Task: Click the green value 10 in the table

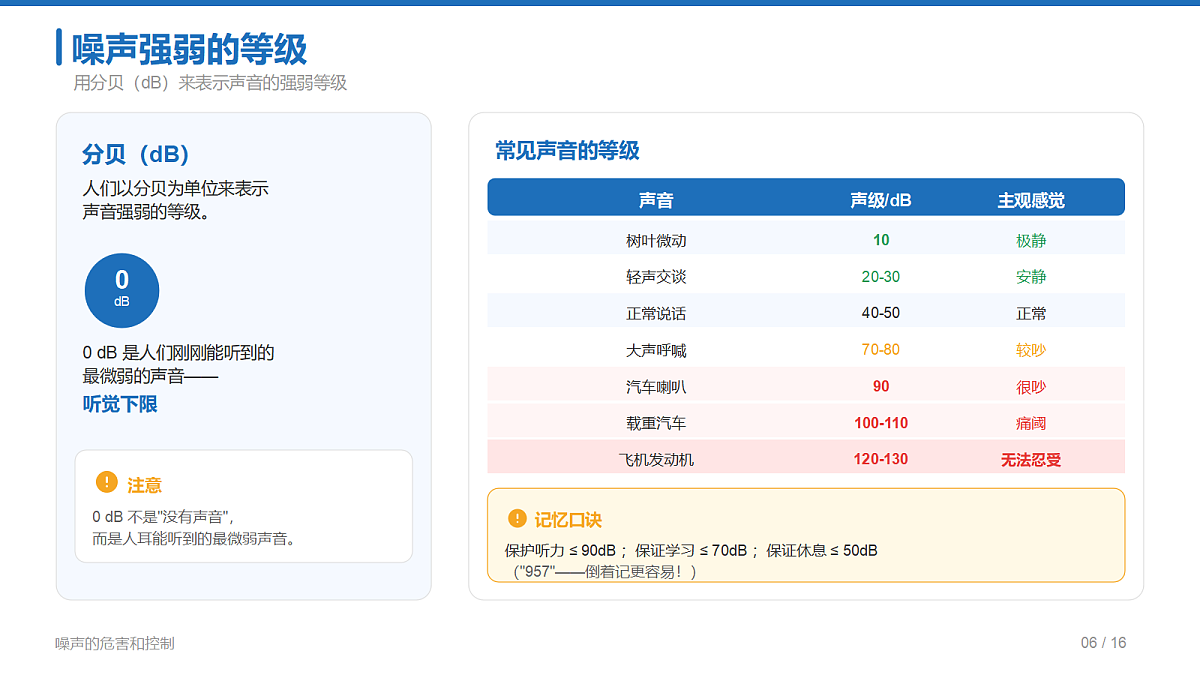Action: tap(881, 240)
